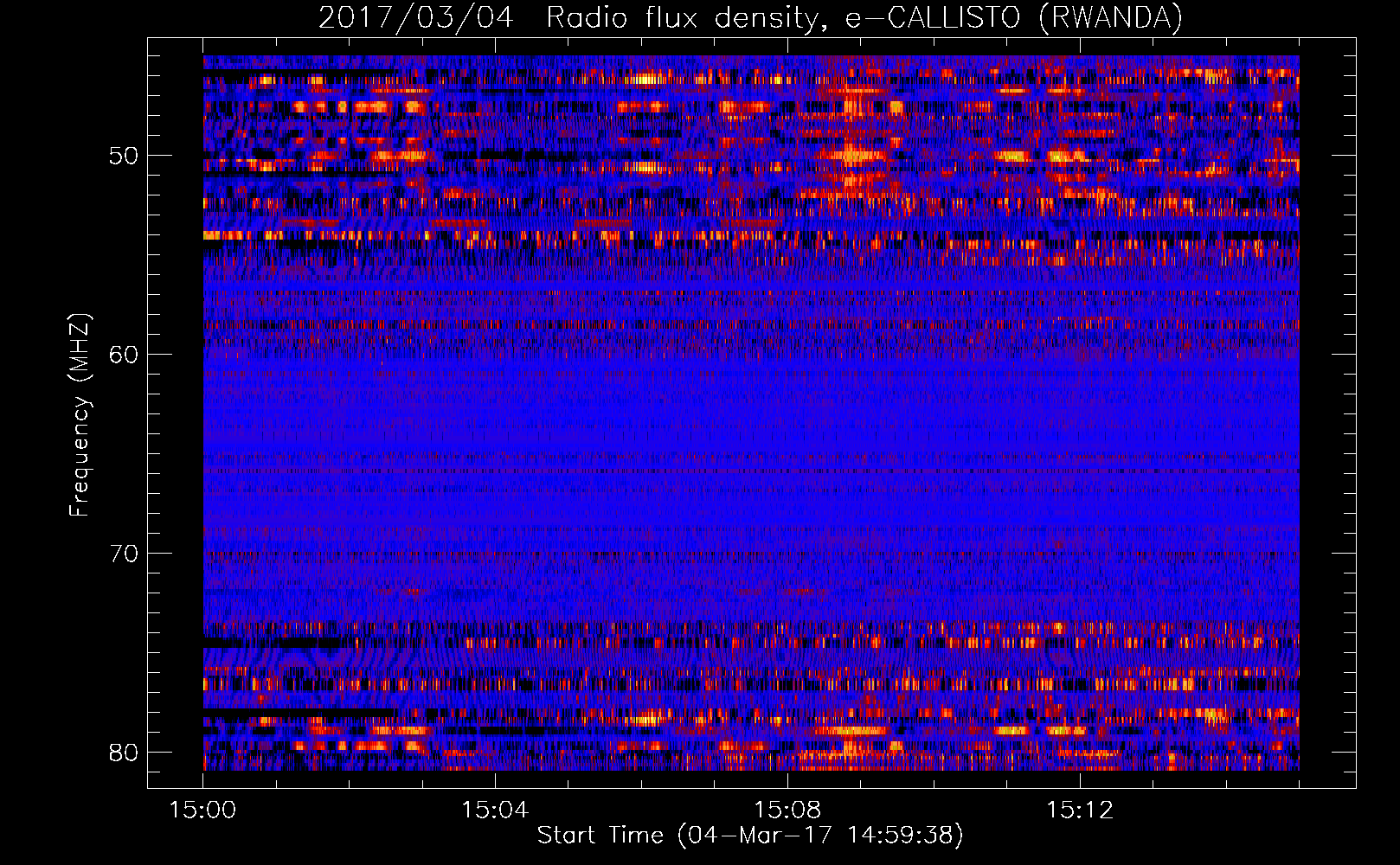Viewport: 1400px width, 865px height.
Task: Click the '70' frequency tick label
Action: click(124, 554)
